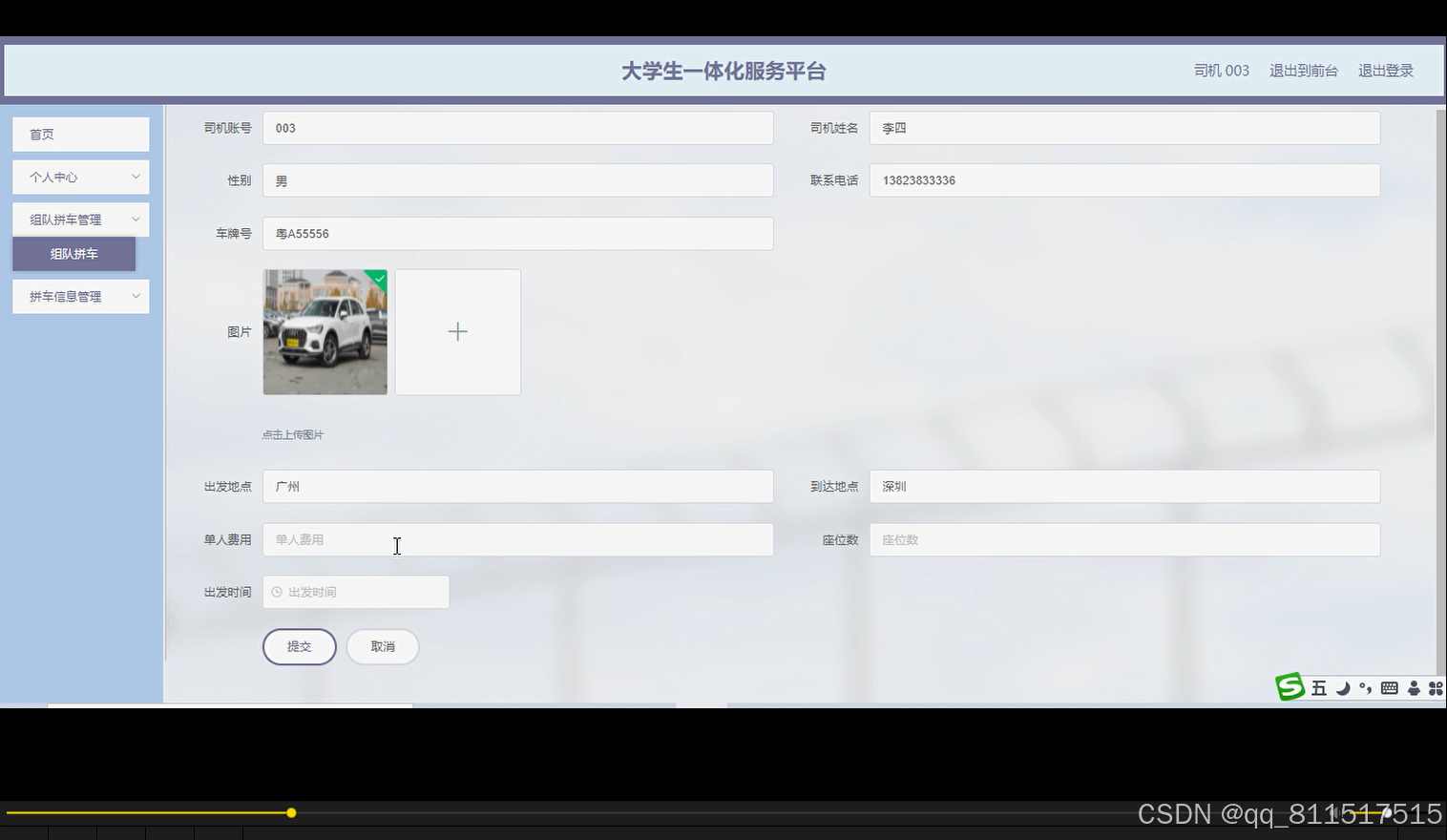Image resolution: width=1447 pixels, height=840 pixels.
Task: Click the person icon in IME bar
Action: click(x=1414, y=688)
